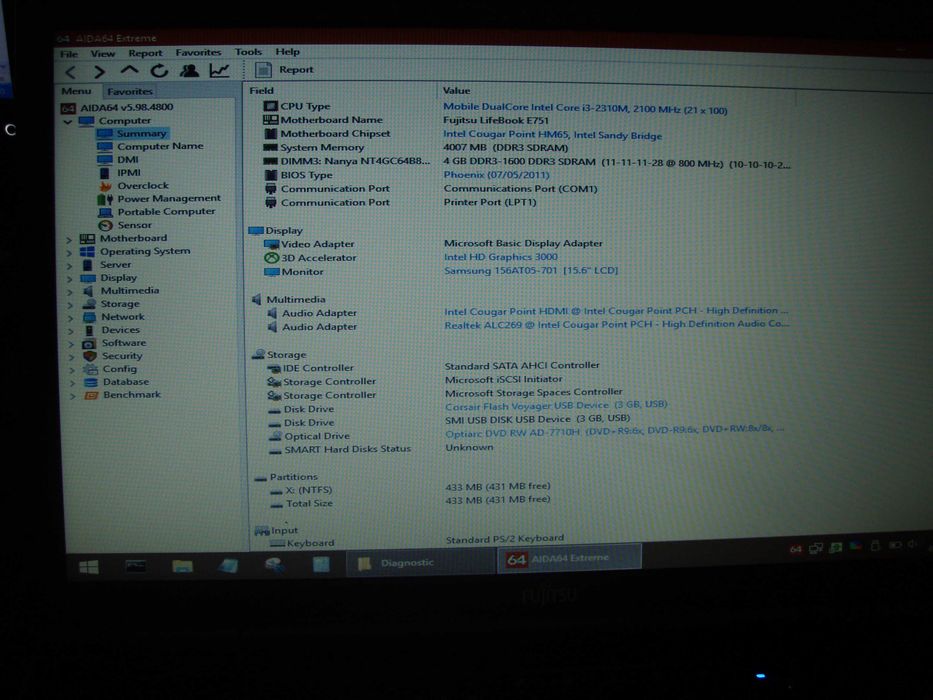Viewport: 933px width, 700px height.
Task: Expand the Network tree node
Action: (x=71, y=318)
